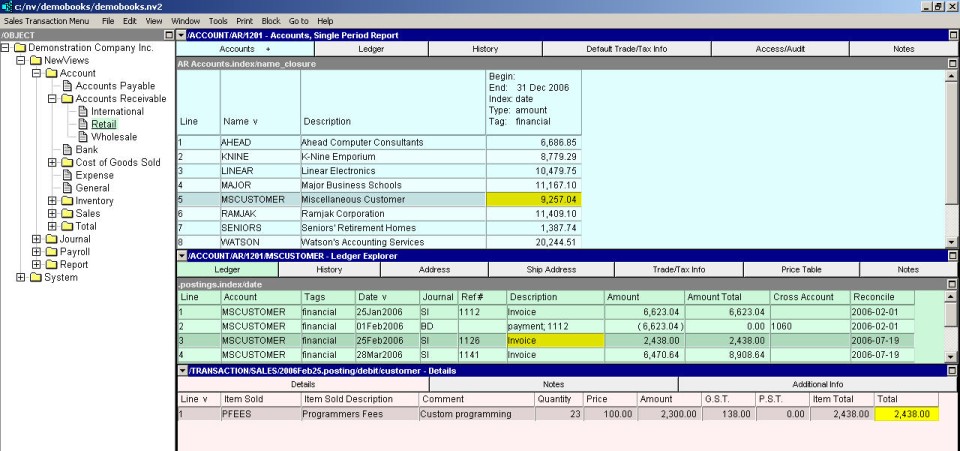The height and width of the screenshot is (451, 960).
Task: Sort by the Name column header
Action: tap(240, 122)
